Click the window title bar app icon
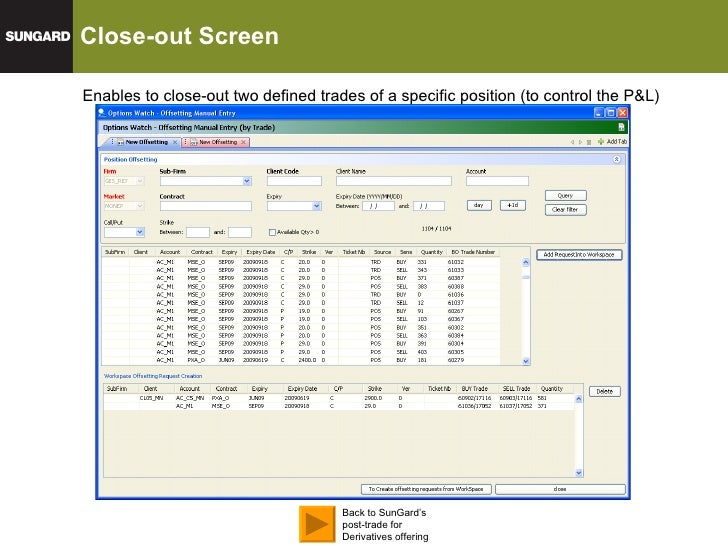 (x=102, y=113)
